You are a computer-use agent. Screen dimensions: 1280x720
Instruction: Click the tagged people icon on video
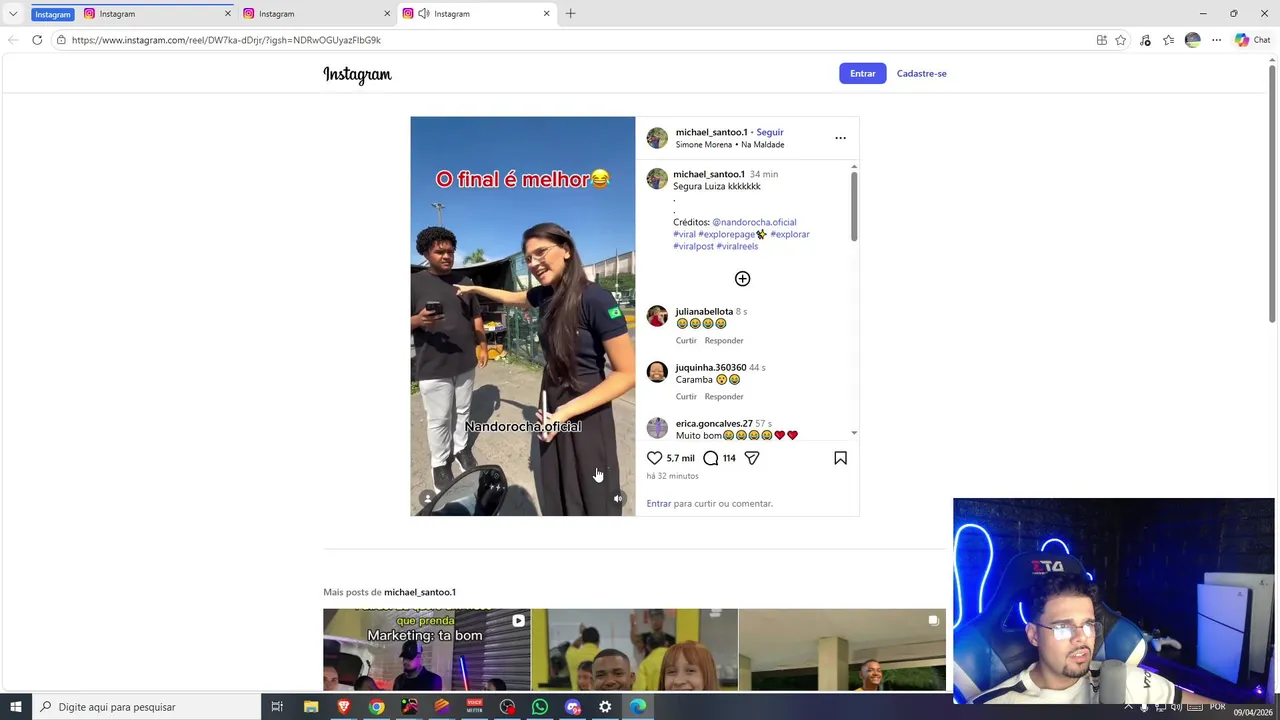[428, 498]
